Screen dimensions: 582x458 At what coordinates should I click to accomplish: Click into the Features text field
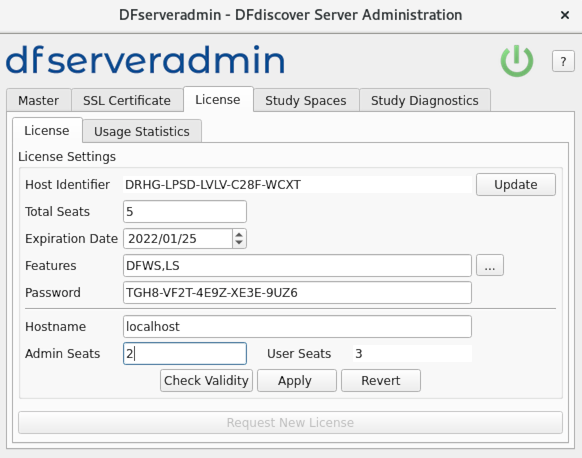tap(297, 265)
